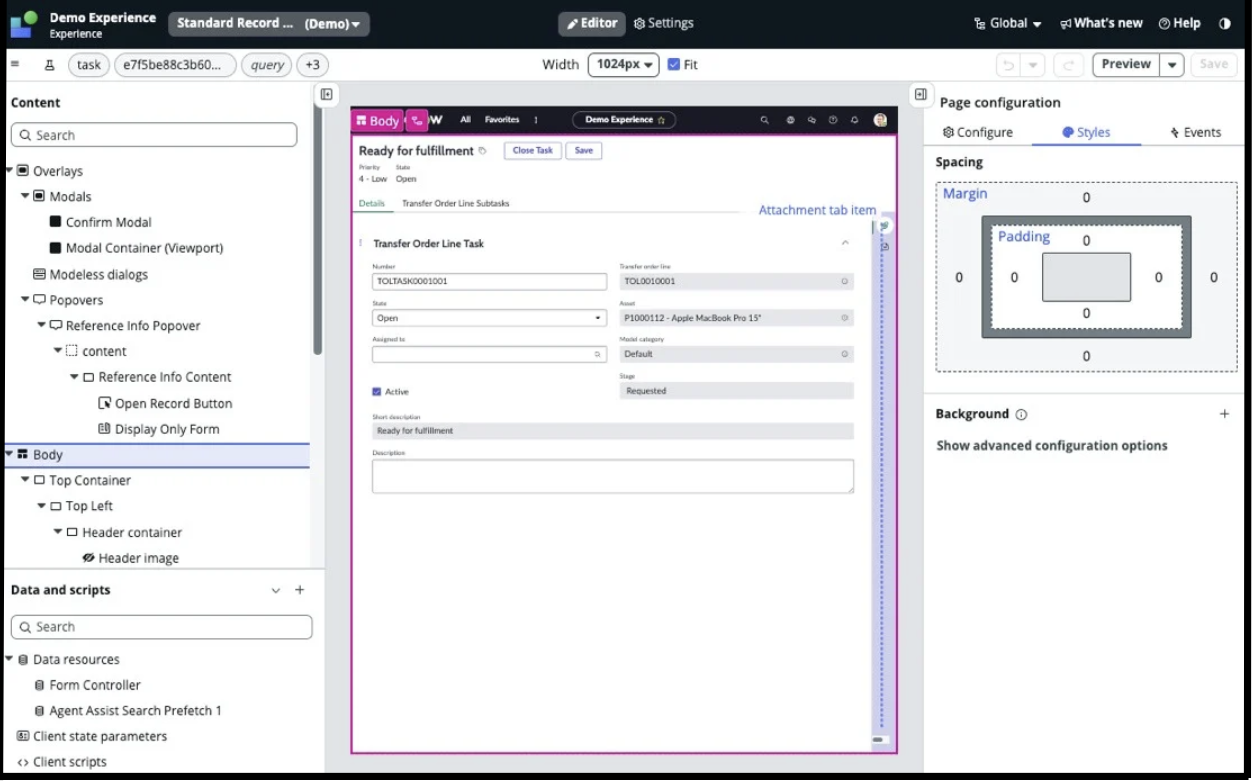Image resolution: width=1252 pixels, height=782 pixels.
Task: Select the search icon in the preview header
Action: pyautogui.click(x=765, y=120)
